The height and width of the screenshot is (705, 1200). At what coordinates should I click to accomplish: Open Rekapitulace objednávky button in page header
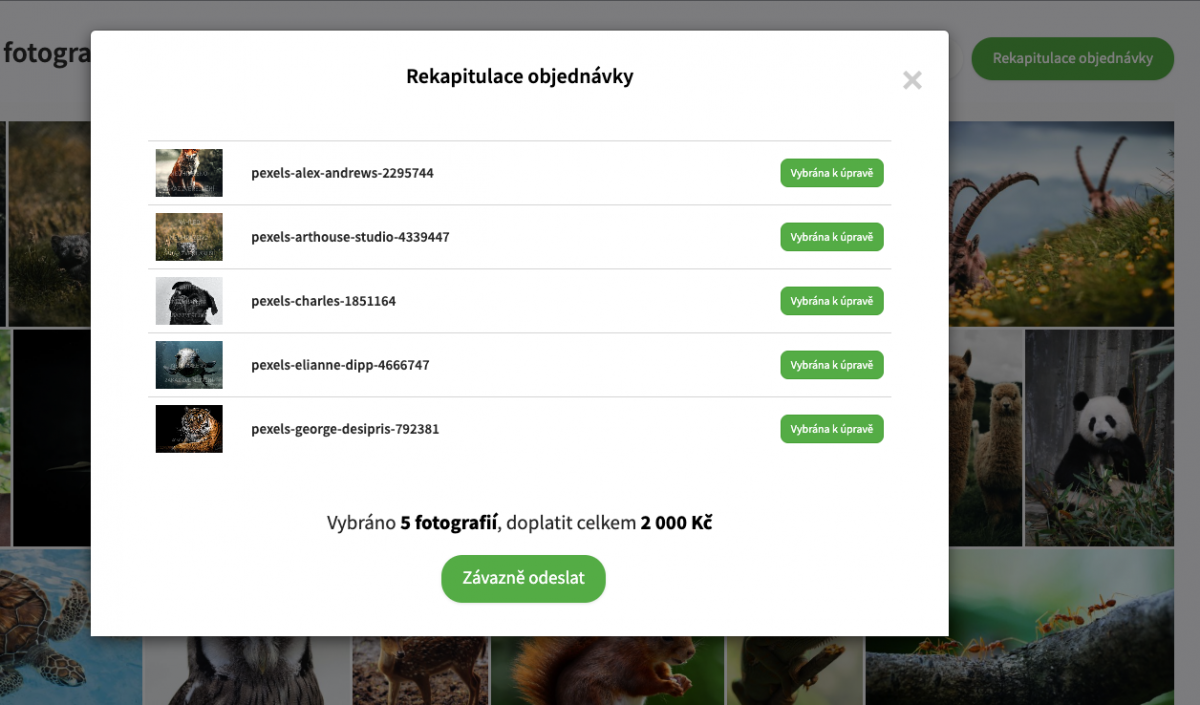click(1072, 58)
